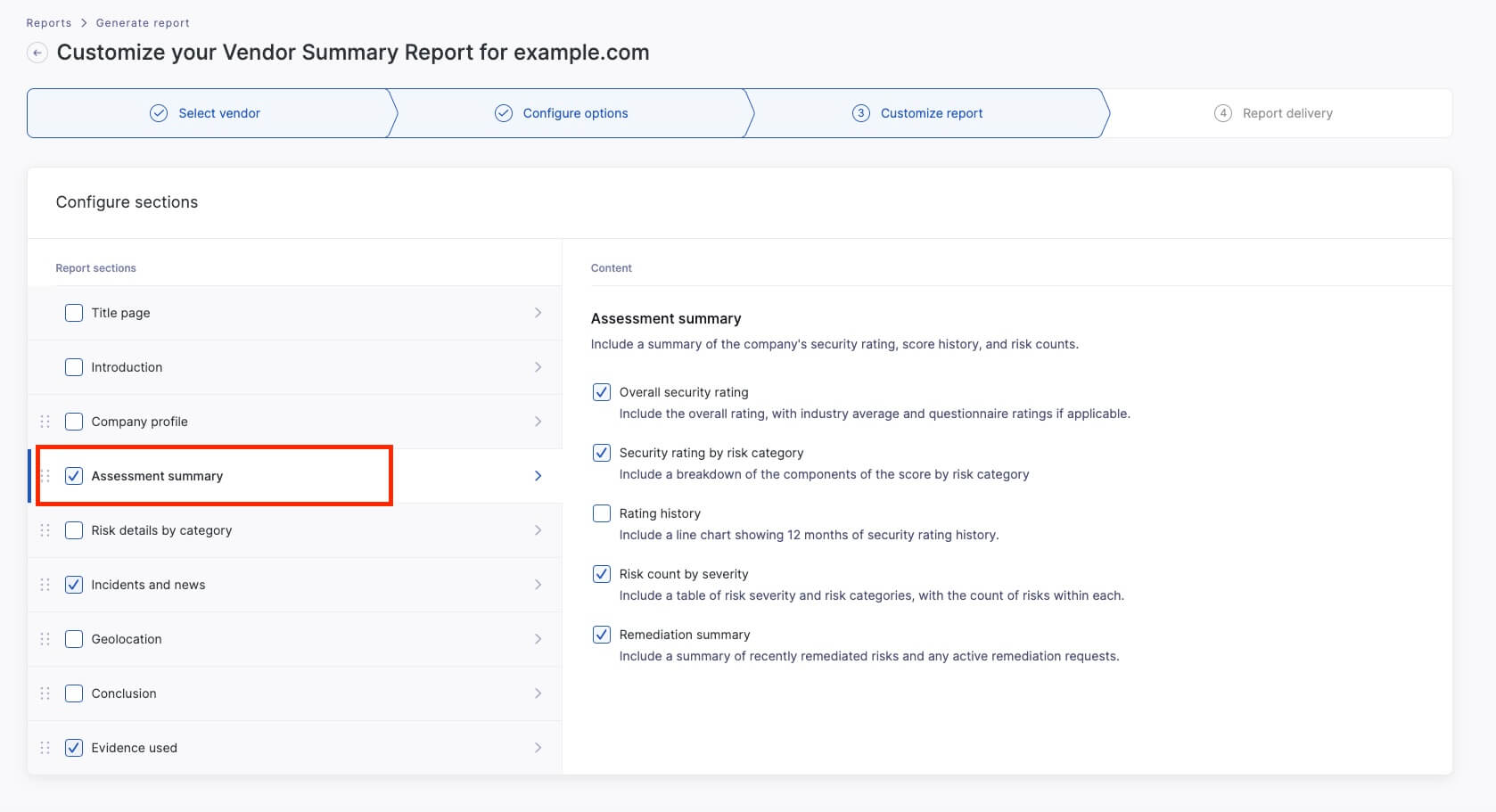The width and height of the screenshot is (1496, 812).
Task: Tick the Risk details by category checkbox
Action: click(74, 530)
